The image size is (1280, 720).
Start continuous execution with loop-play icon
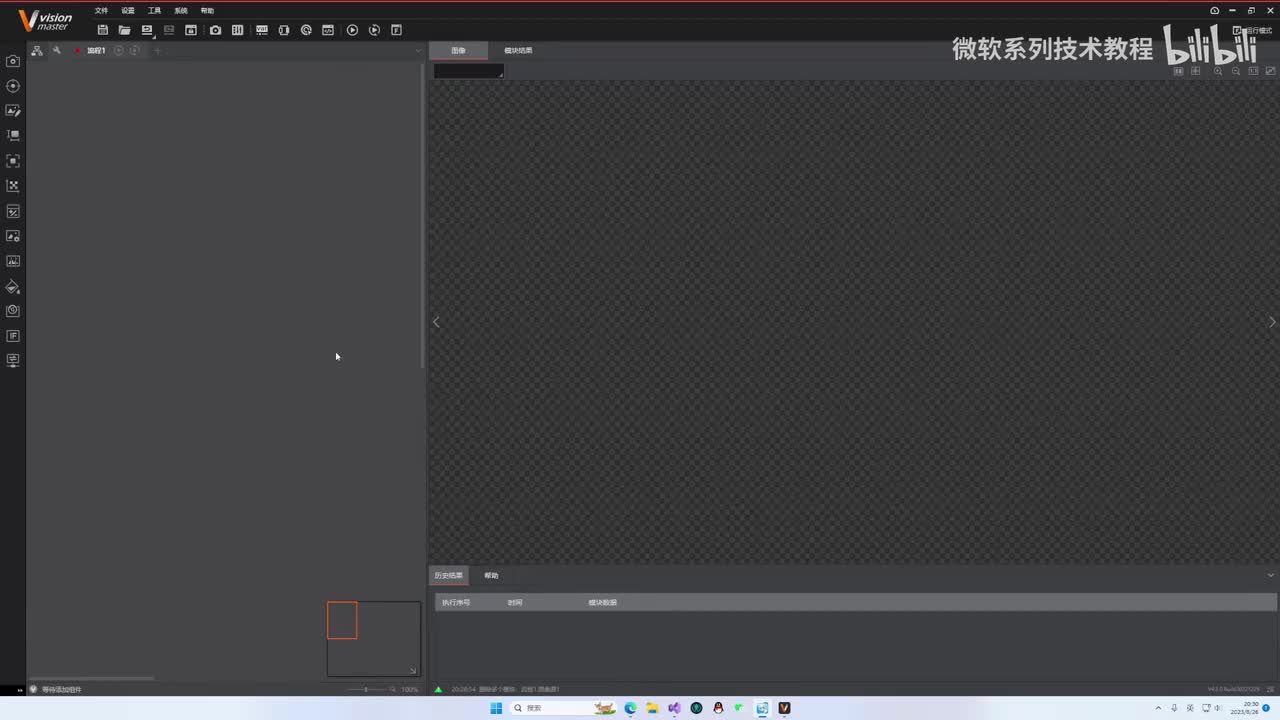[374, 30]
